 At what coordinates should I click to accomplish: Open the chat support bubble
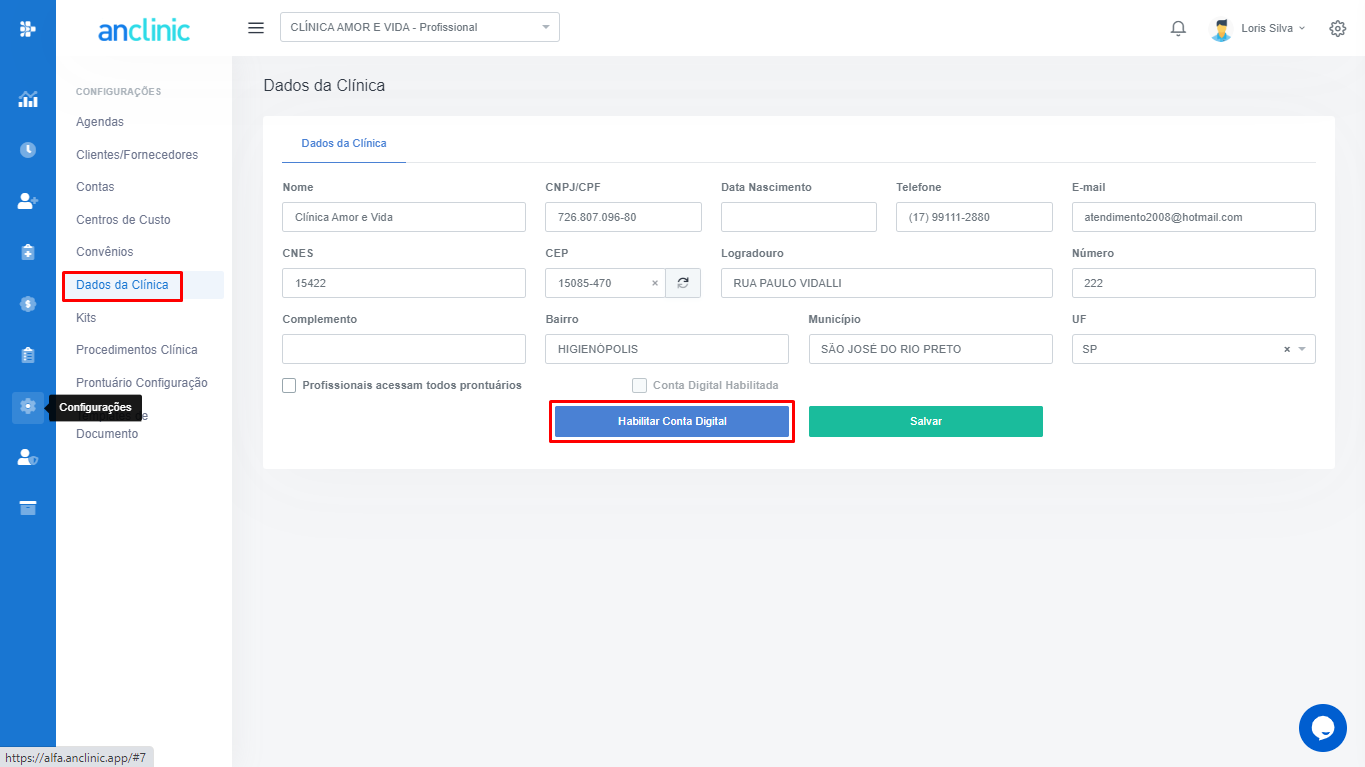coord(1323,728)
